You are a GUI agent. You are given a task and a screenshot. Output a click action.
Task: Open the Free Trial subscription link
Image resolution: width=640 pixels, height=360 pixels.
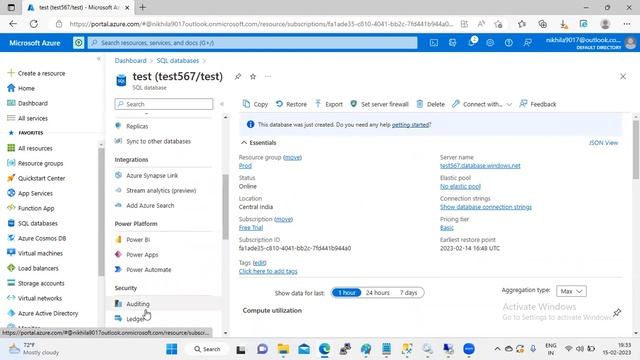251,228
